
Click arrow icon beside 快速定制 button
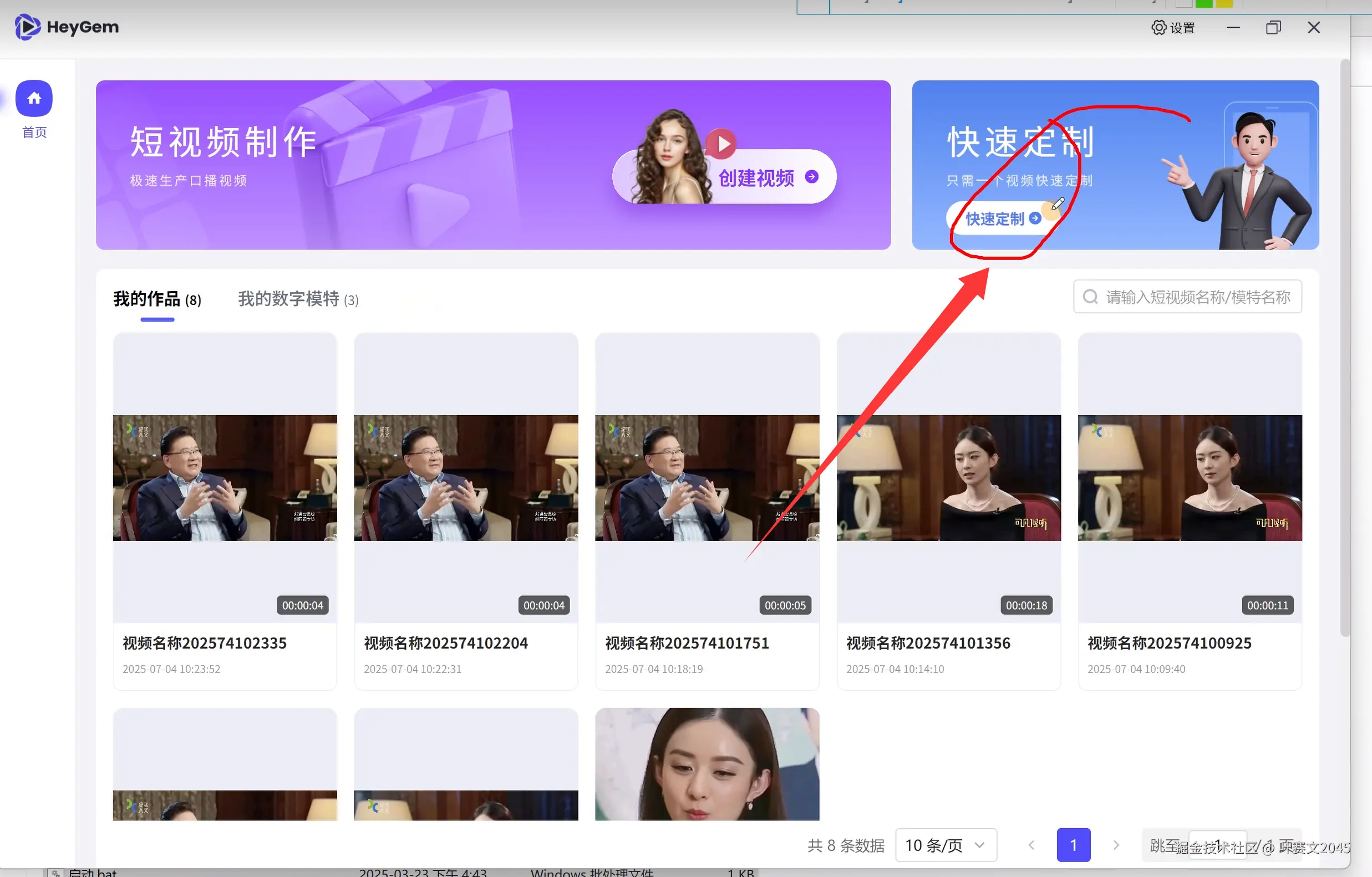click(1035, 218)
